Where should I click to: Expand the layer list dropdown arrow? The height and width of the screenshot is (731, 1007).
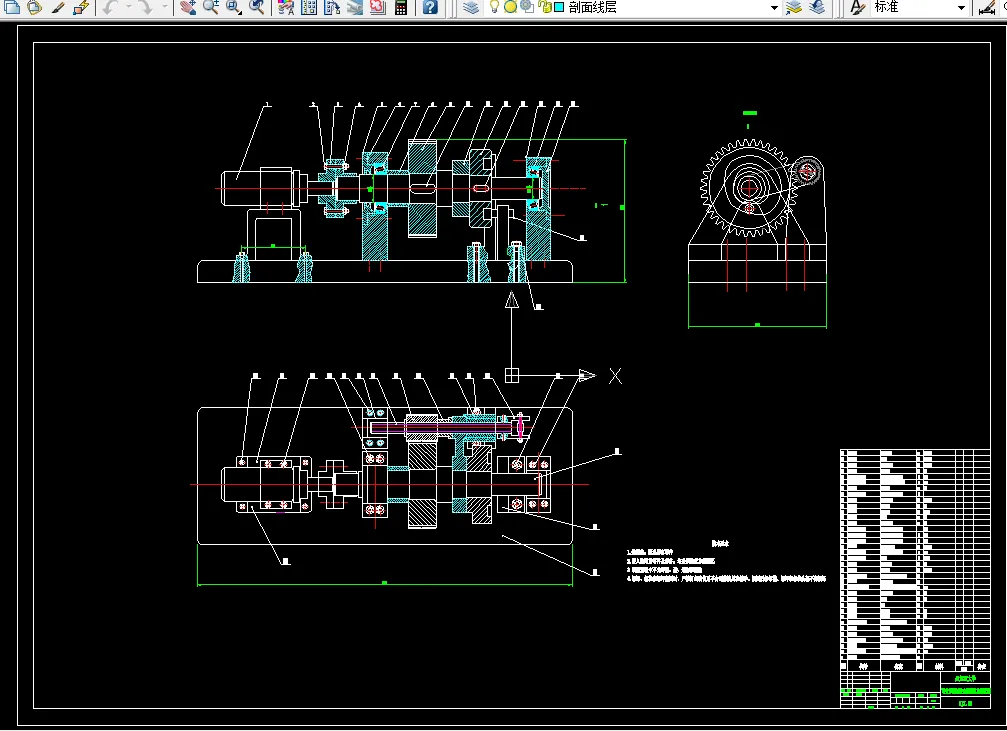point(774,7)
